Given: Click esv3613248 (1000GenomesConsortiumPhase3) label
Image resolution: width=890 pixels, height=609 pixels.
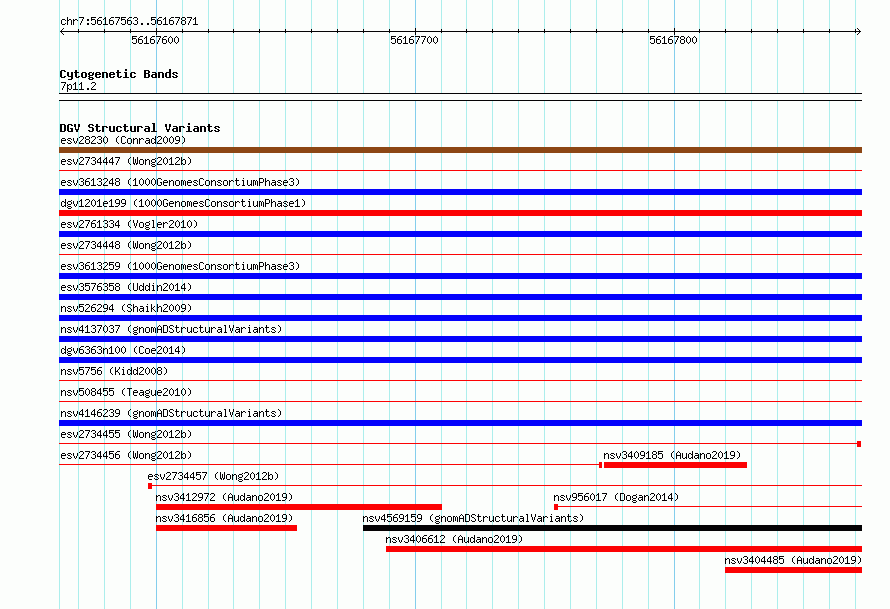Looking at the screenshot, I should [180, 182].
